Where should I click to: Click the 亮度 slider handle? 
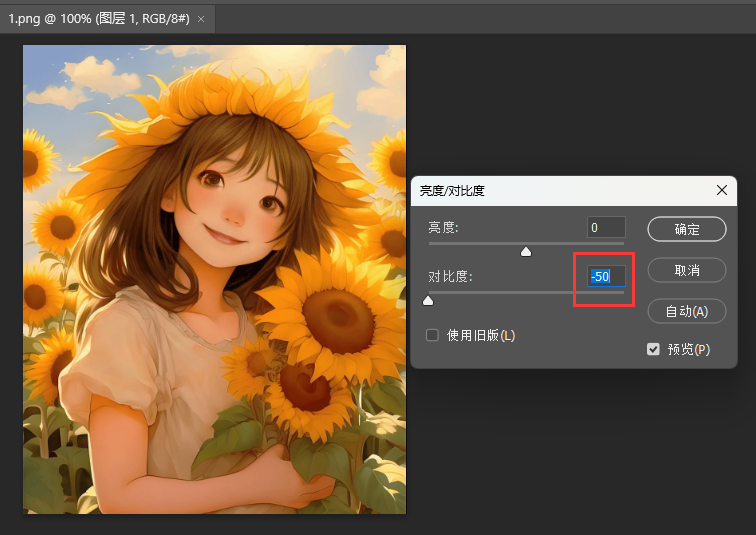click(526, 252)
